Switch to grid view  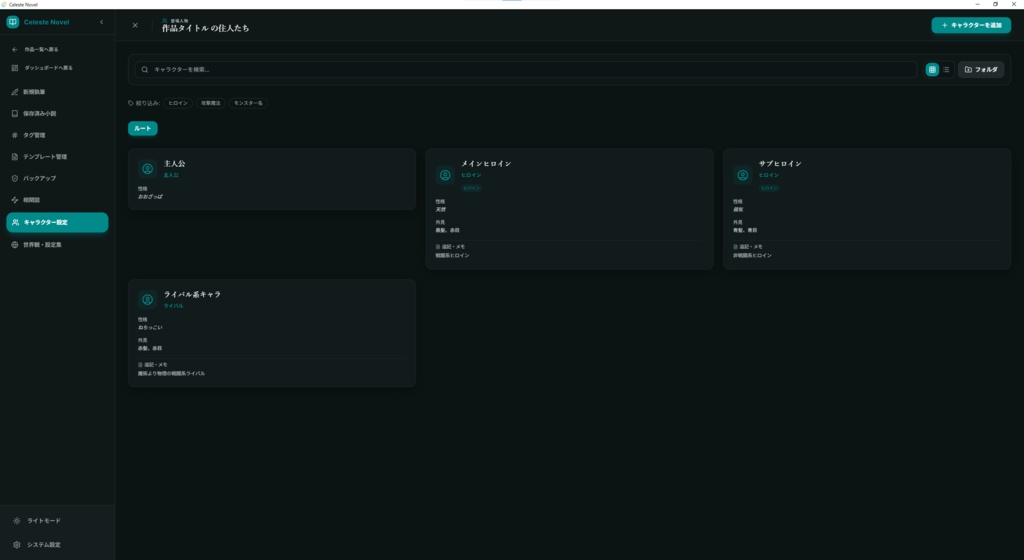click(932, 69)
